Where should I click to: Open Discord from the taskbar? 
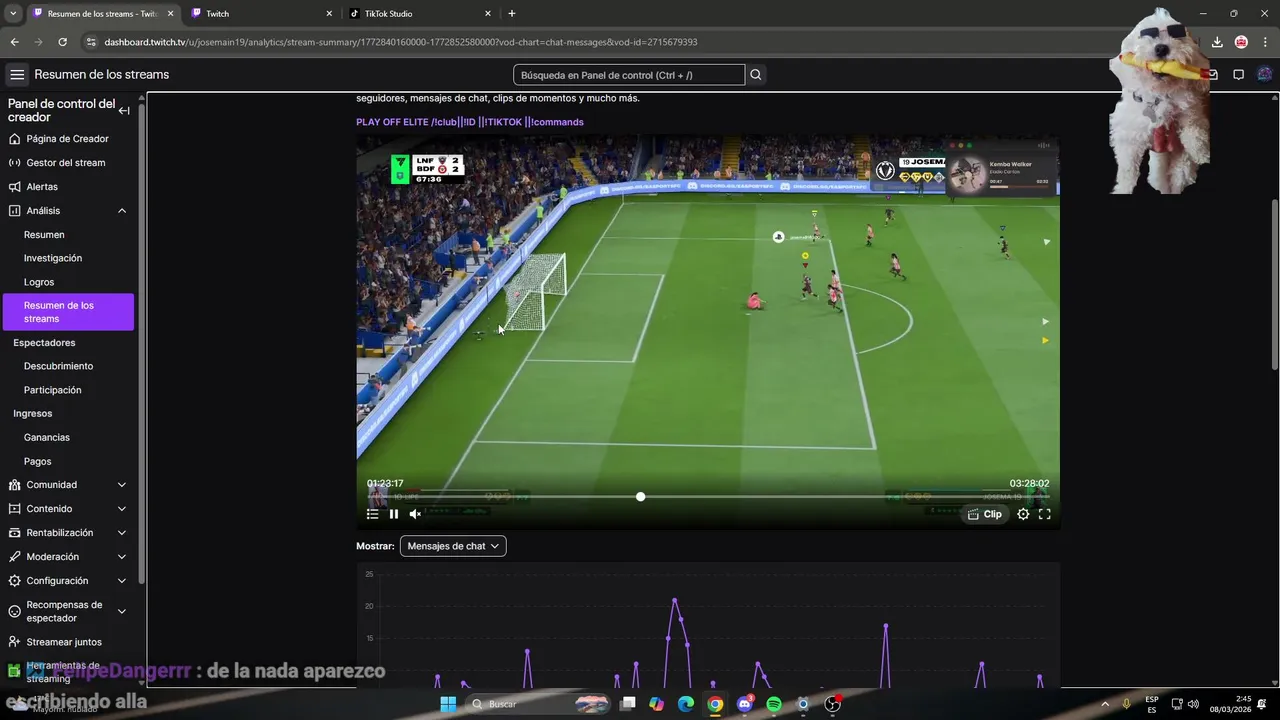coord(744,704)
